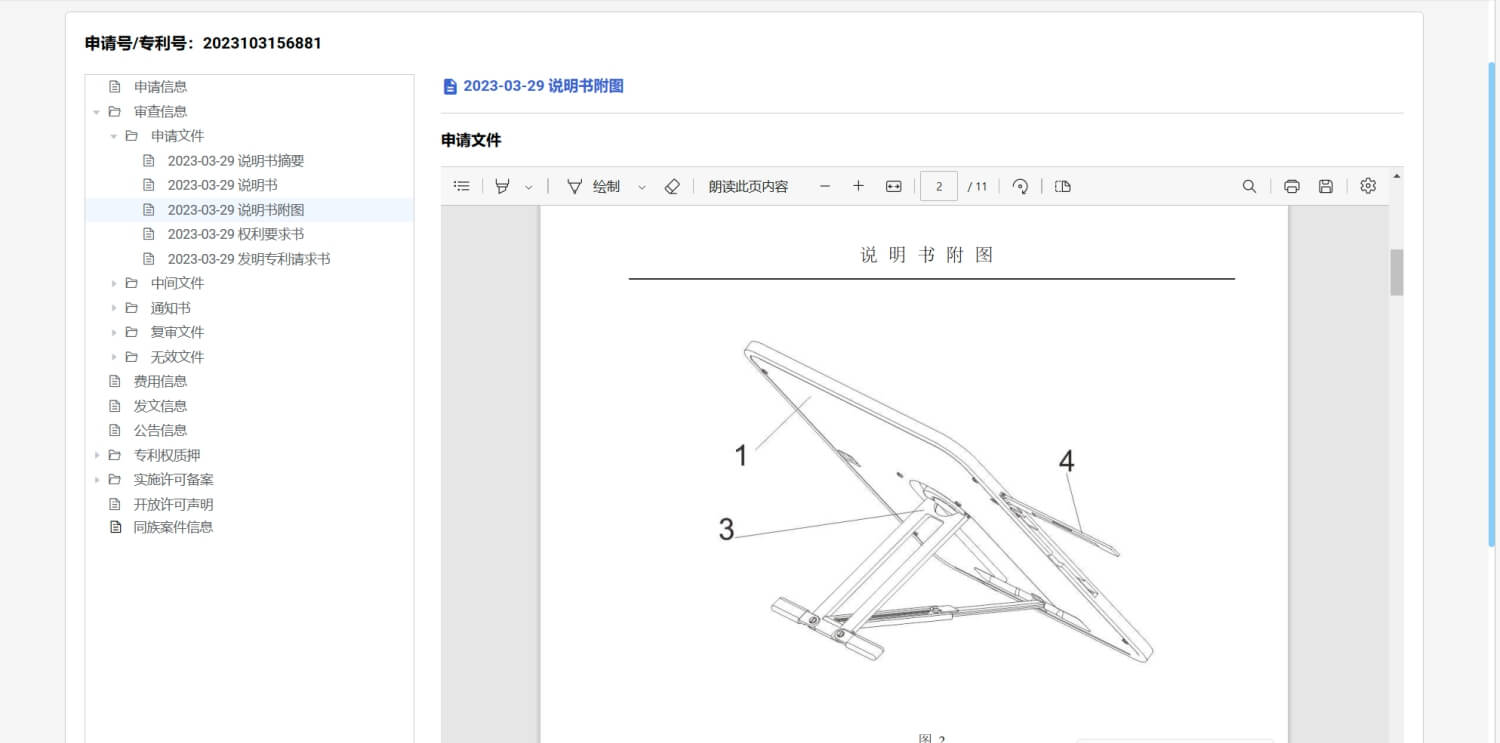Image resolution: width=1500 pixels, height=743 pixels.
Task: Save the PDF with the disk icon
Action: pyautogui.click(x=1325, y=186)
